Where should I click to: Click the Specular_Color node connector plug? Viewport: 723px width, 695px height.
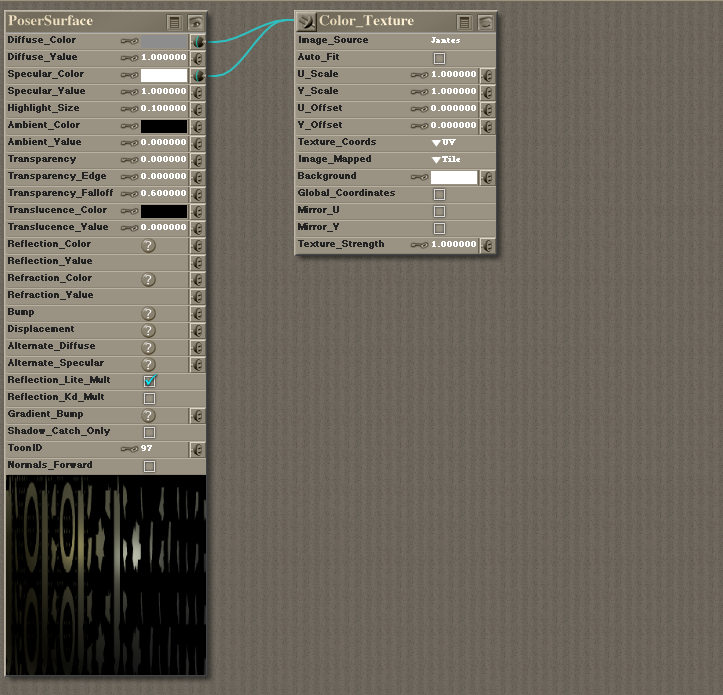point(197,75)
